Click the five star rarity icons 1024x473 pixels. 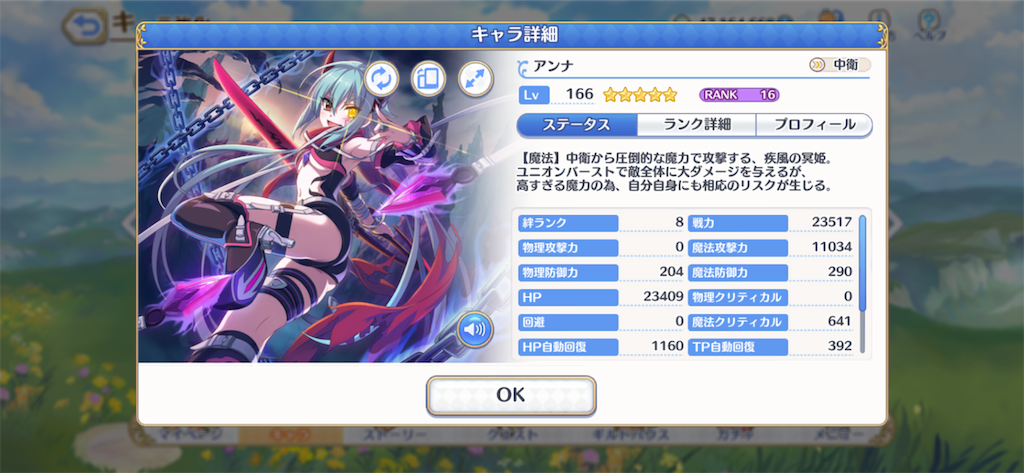pos(640,95)
